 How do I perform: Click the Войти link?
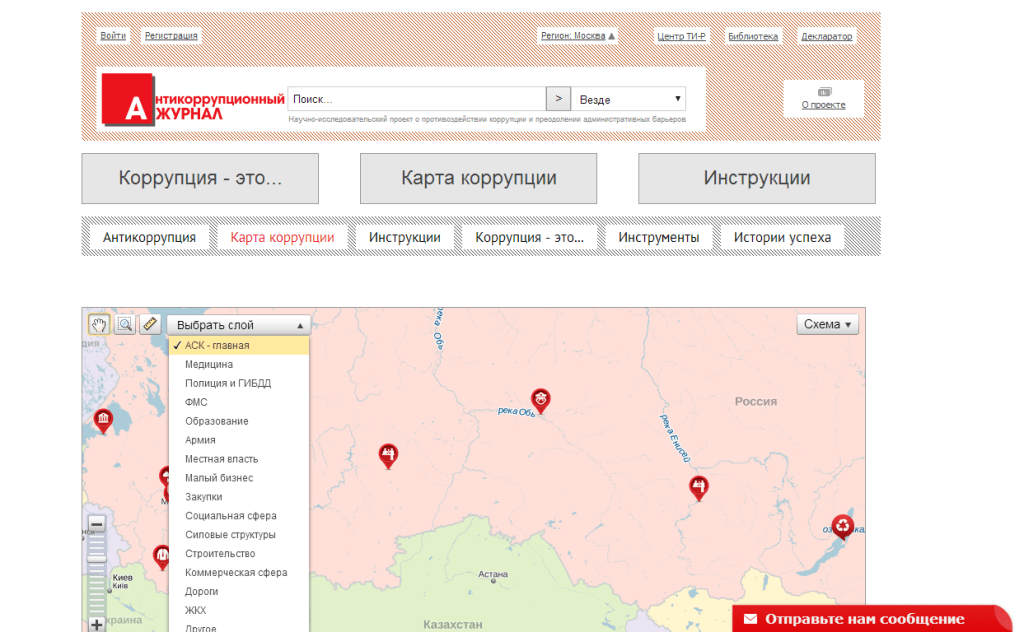pyautogui.click(x=112, y=35)
